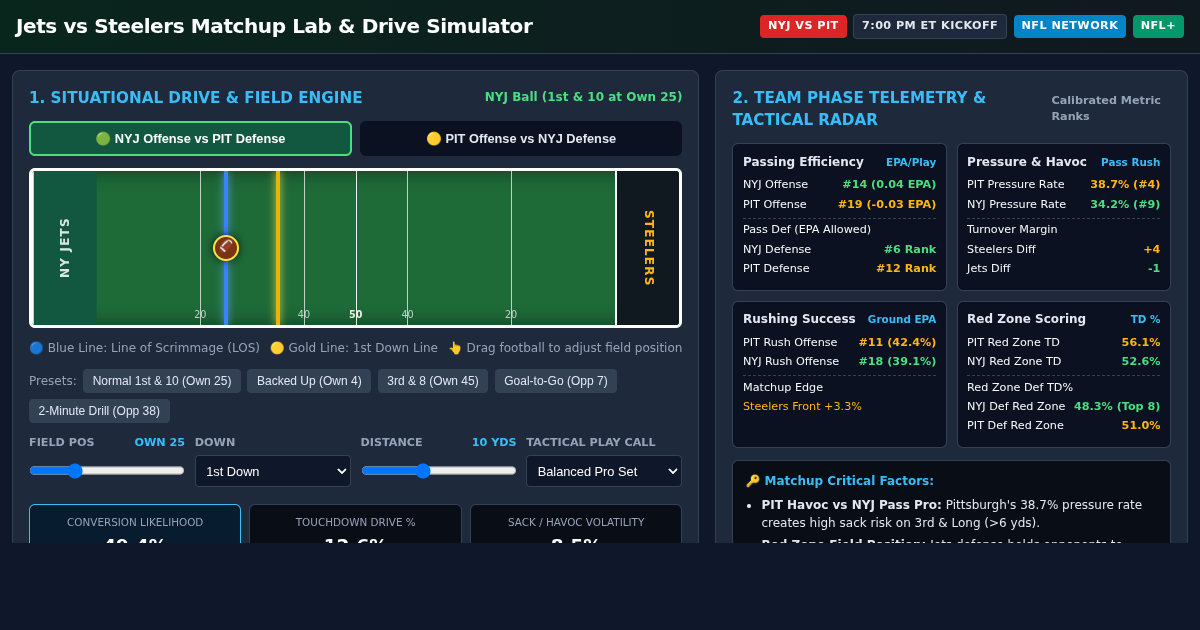Click 'NYJ Ball (1st & 10 at Own 25)' status

point(583,97)
